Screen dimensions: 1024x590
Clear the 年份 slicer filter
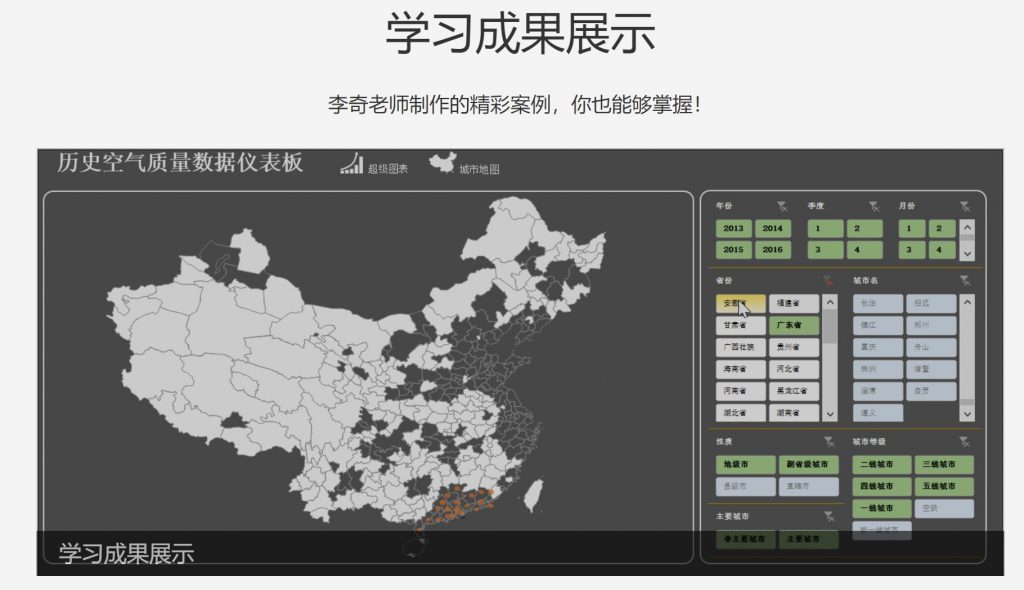[x=782, y=206]
